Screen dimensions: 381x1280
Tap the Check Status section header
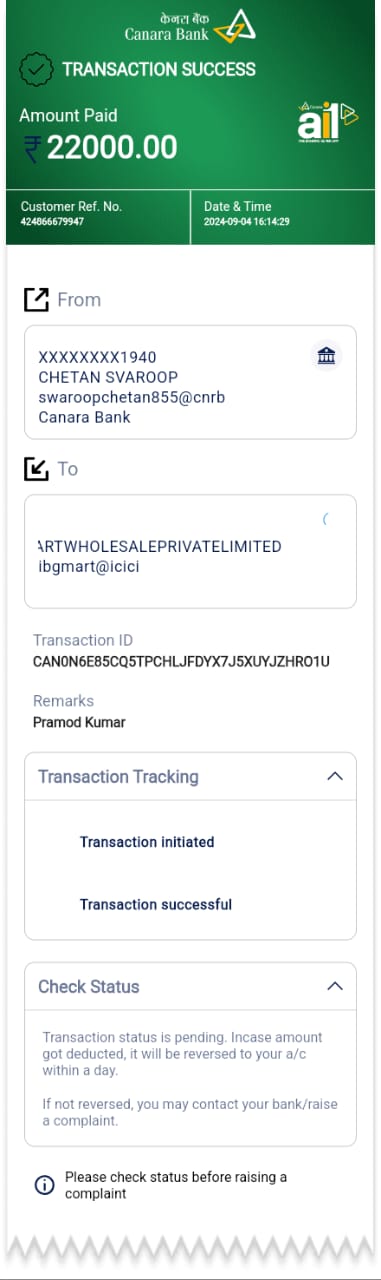pyautogui.click(x=190, y=987)
